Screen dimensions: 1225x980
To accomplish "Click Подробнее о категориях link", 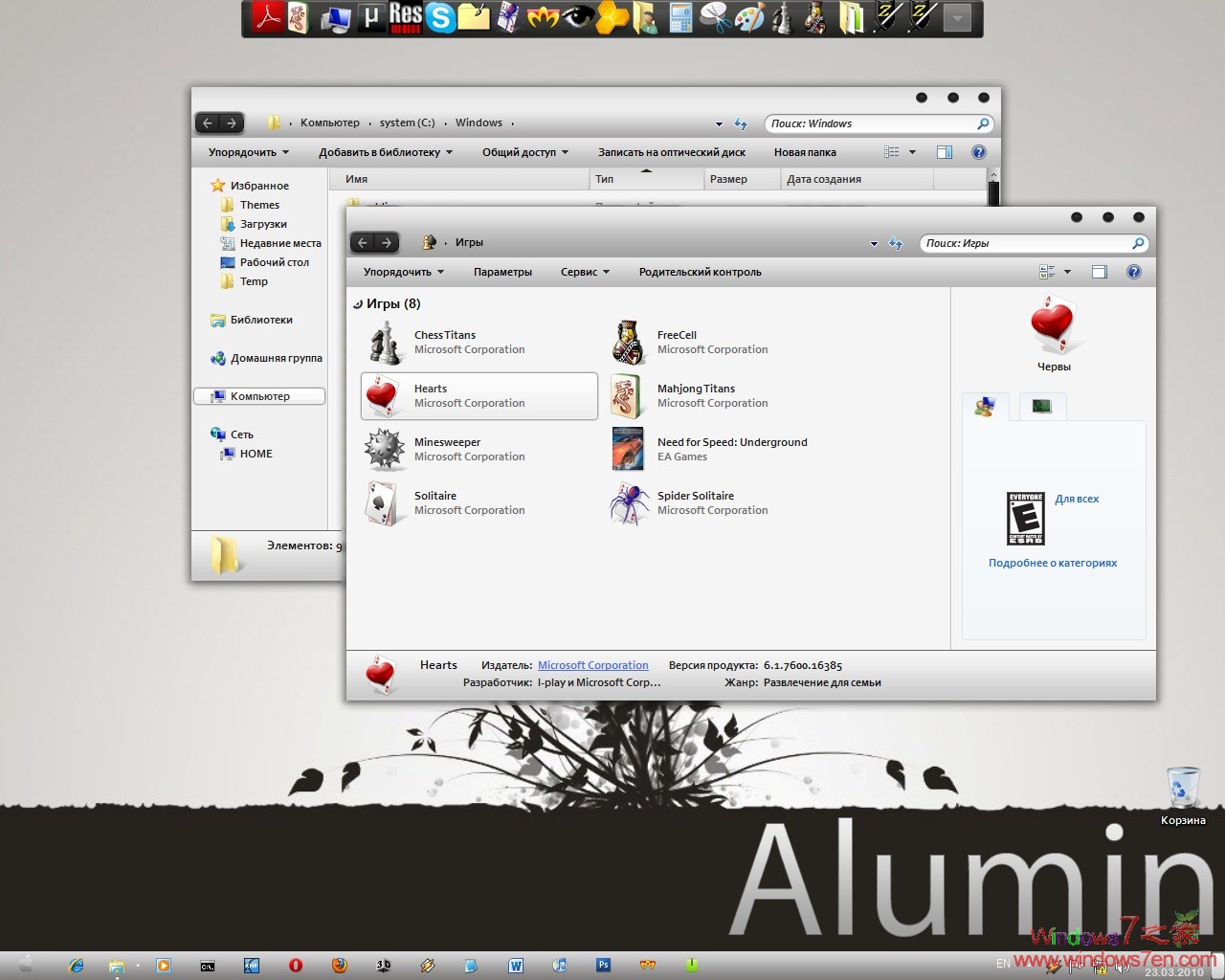I will (x=1053, y=563).
